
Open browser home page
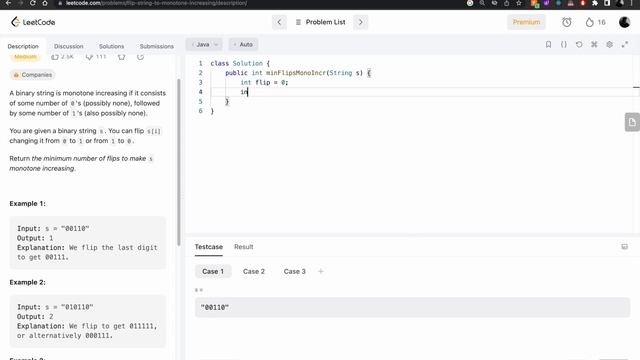click(45, 3)
